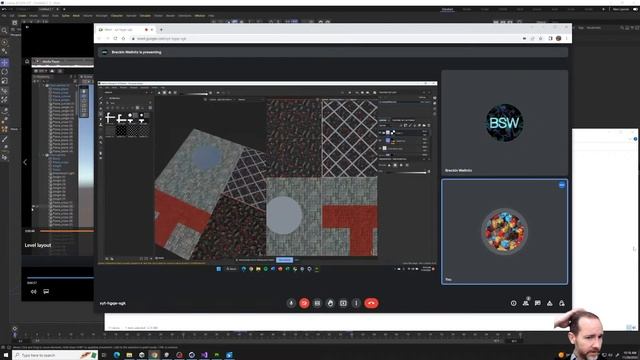The height and width of the screenshot is (360, 640).
Task: Mute microphone in the Meet call
Action: (x=291, y=303)
